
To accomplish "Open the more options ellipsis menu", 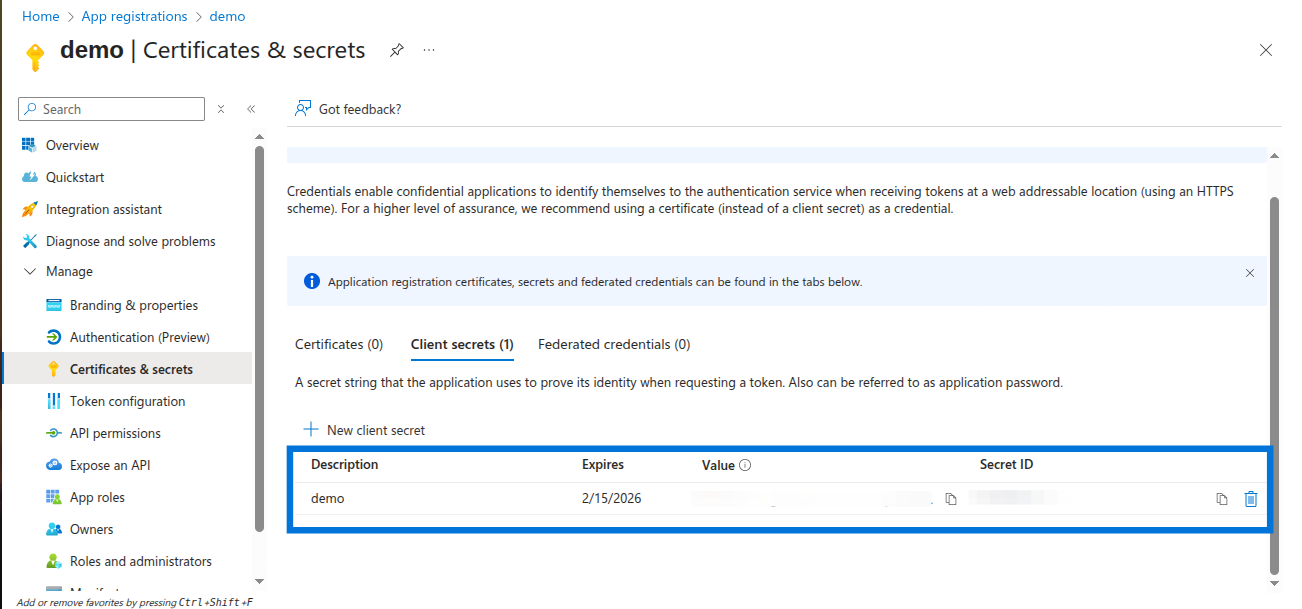I will [429, 50].
